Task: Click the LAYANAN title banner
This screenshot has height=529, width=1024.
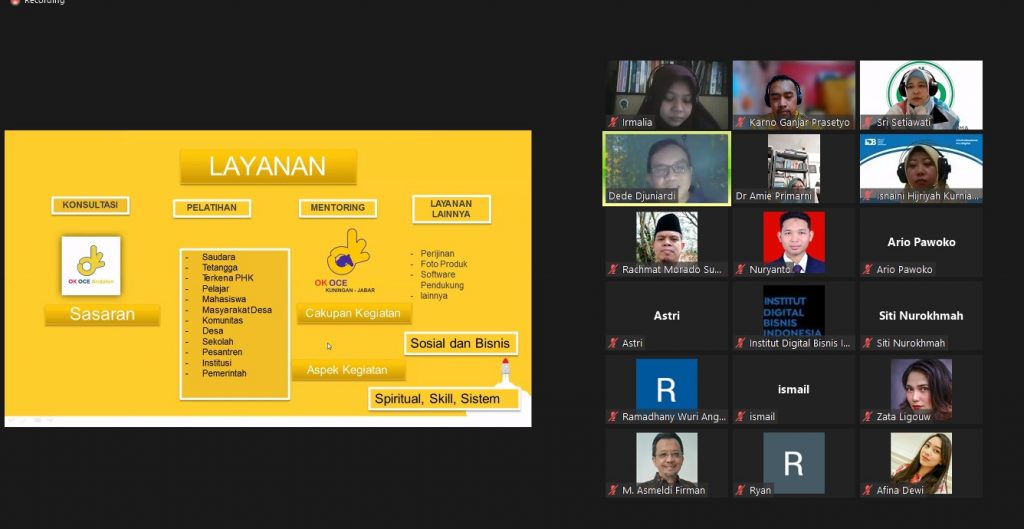Action: click(267, 167)
